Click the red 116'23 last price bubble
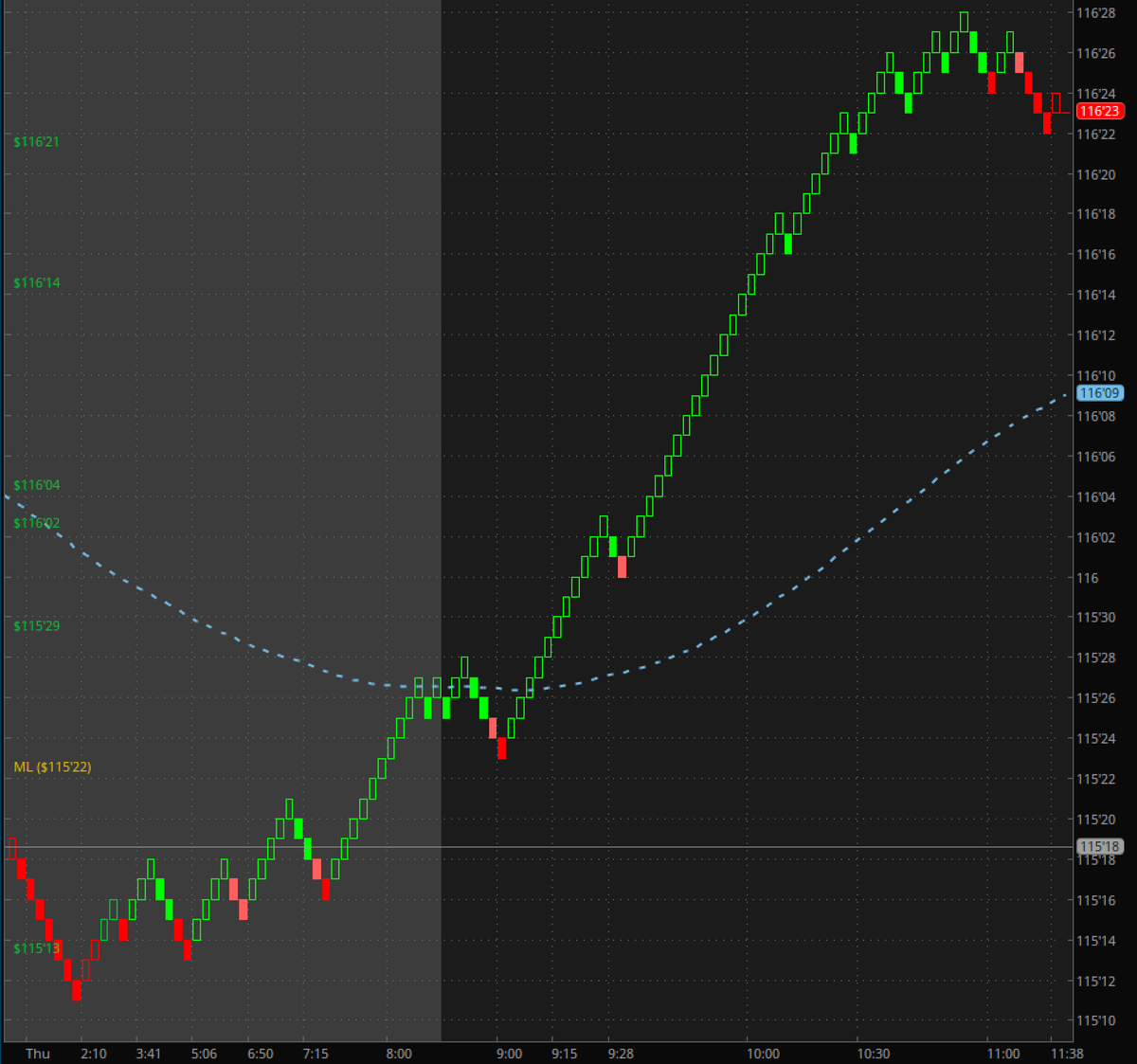This screenshot has height=1064, width=1137. 1099,111
